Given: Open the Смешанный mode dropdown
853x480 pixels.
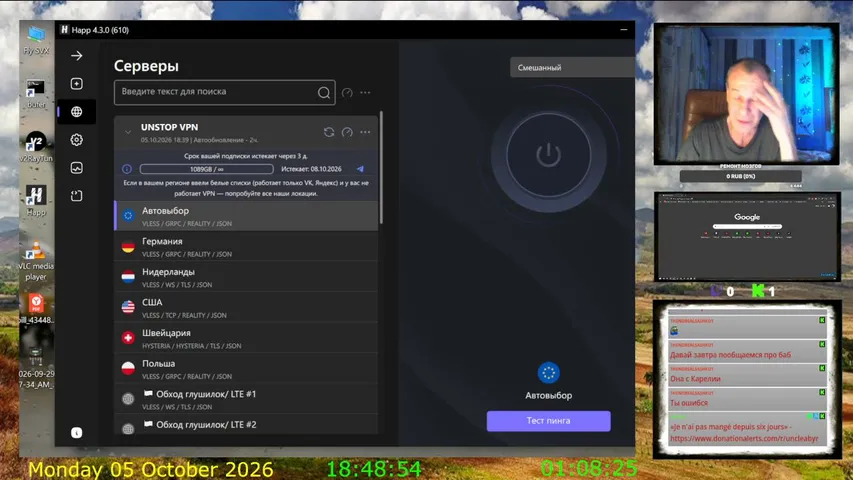Looking at the screenshot, I should pos(572,67).
